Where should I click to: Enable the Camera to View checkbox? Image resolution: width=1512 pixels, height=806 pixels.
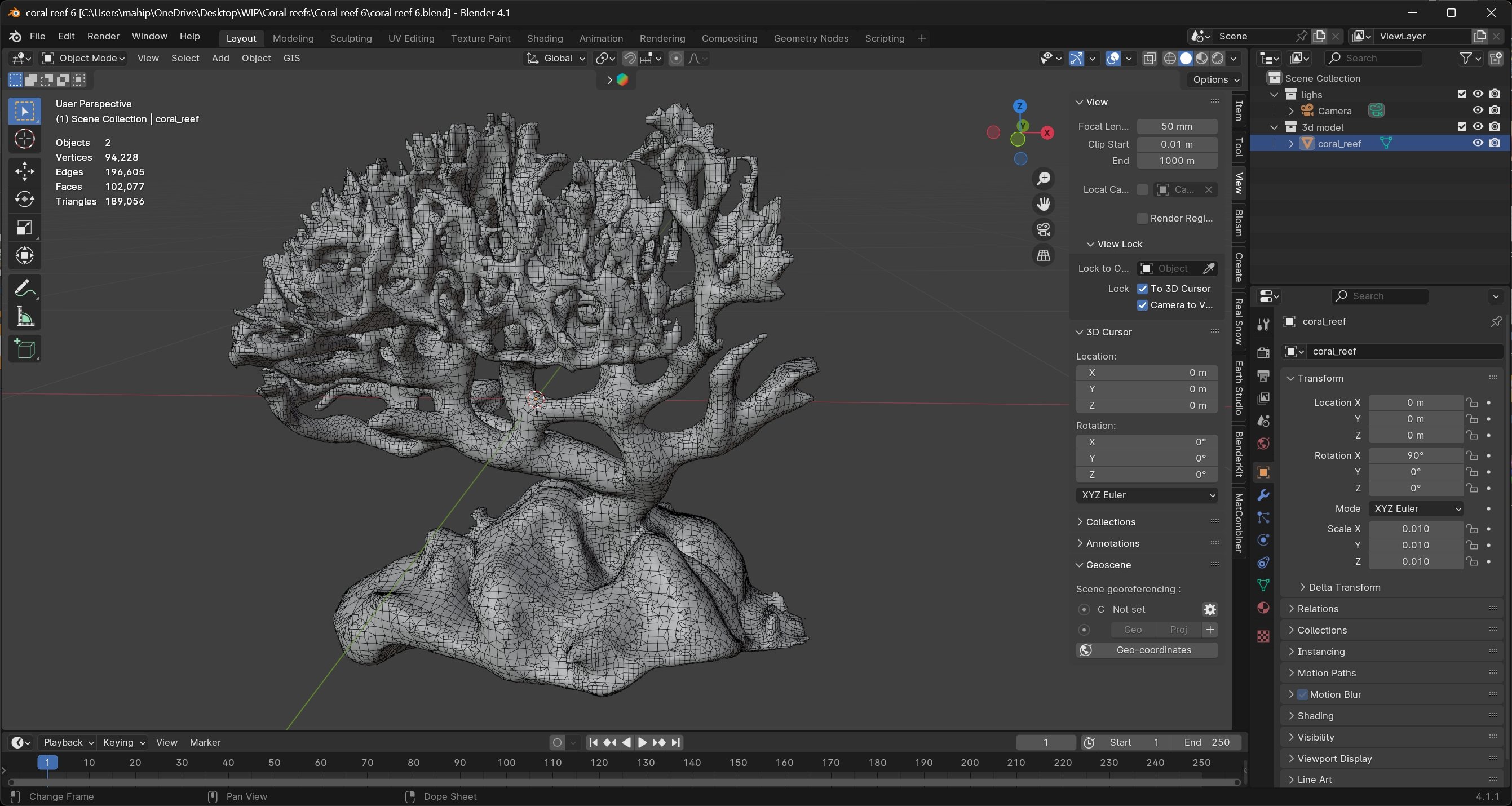(1143, 305)
